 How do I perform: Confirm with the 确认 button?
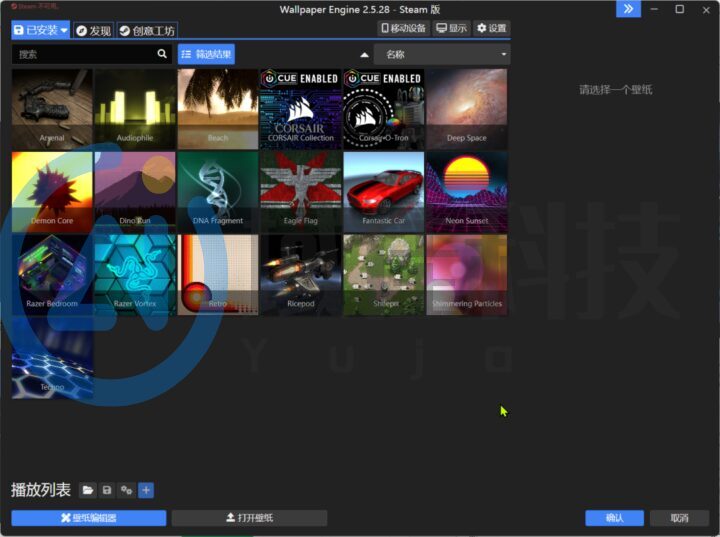pyautogui.click(x=614, y=518)
